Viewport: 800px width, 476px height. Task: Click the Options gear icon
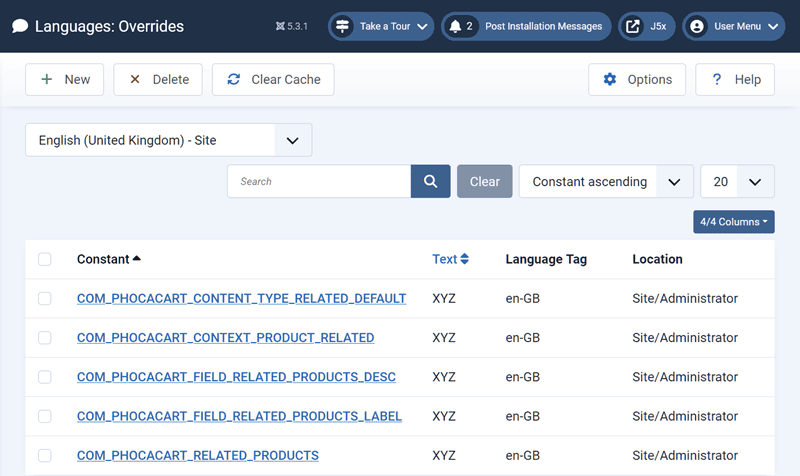pyautogui.click(x=610, y=80)
